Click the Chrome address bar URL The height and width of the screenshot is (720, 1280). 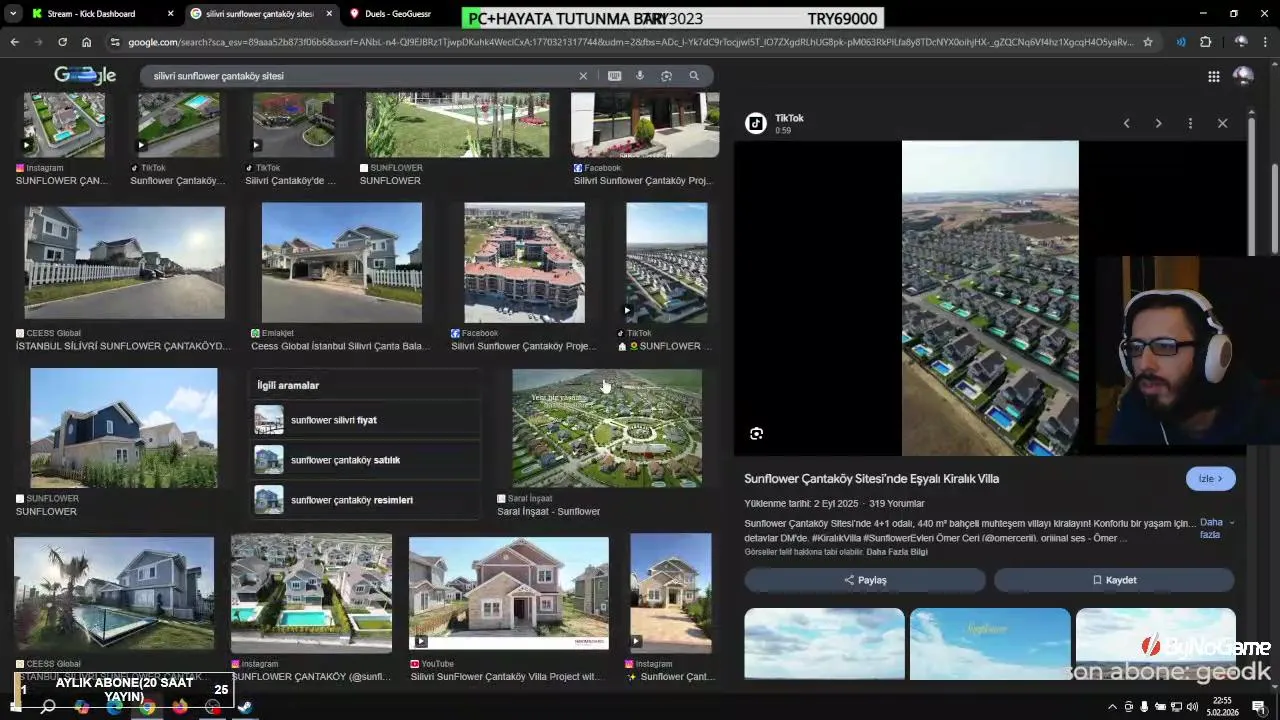click(630, 42)
